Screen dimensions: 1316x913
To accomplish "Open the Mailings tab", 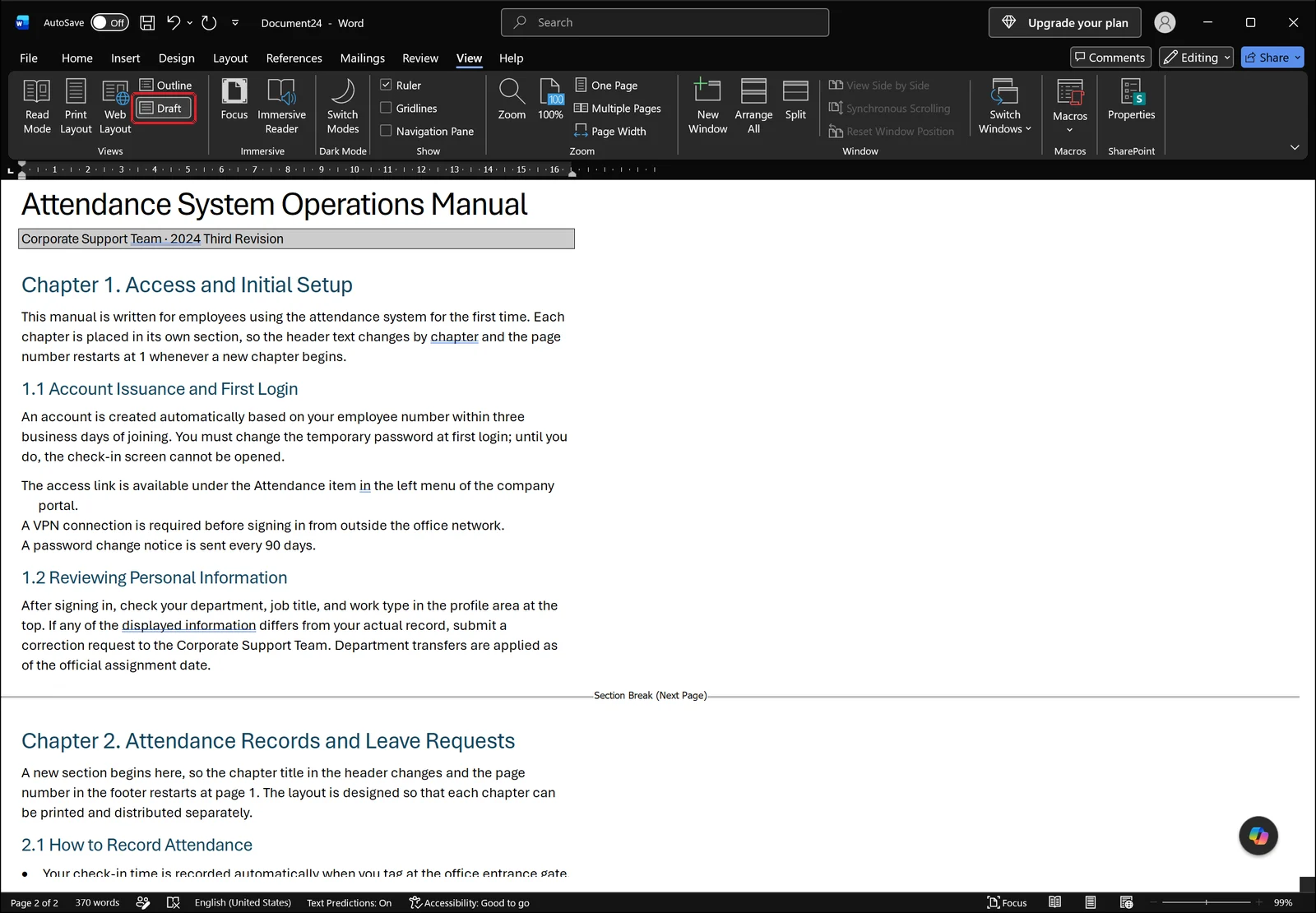I will pyautogui.click(x=362, y=58).
